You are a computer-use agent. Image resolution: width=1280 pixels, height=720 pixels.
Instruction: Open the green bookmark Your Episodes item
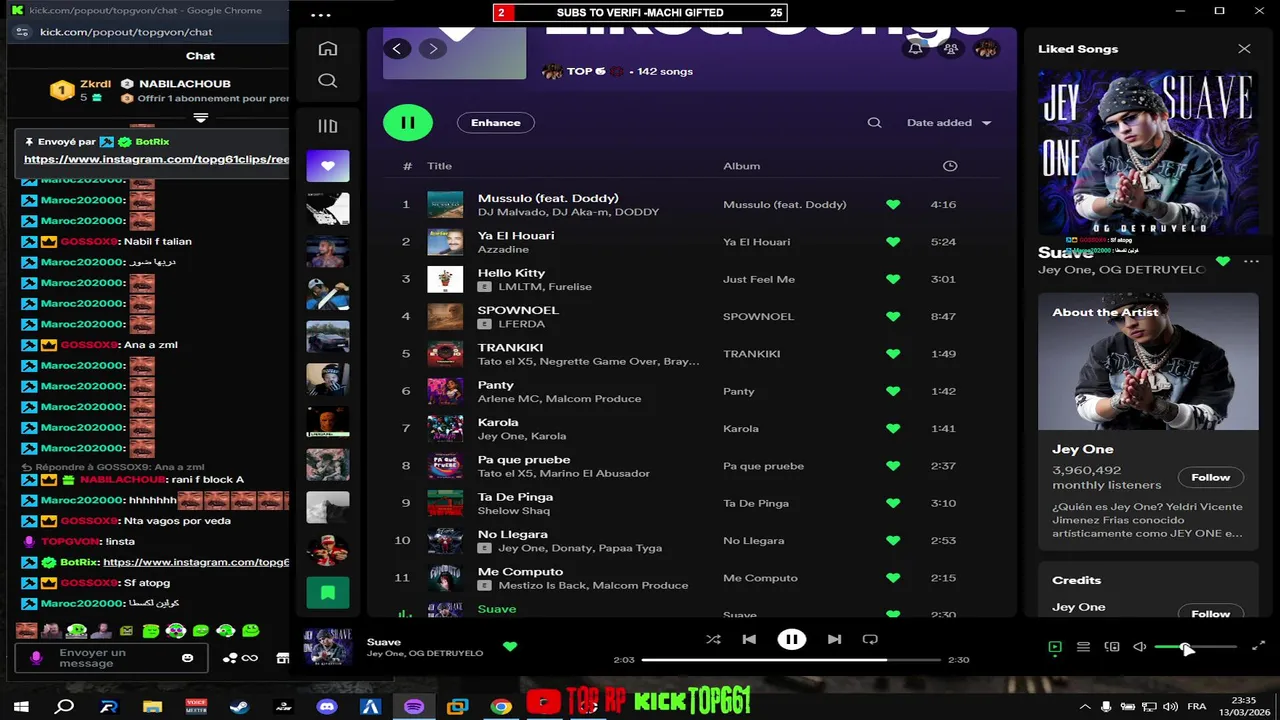[x=328, y=593]
